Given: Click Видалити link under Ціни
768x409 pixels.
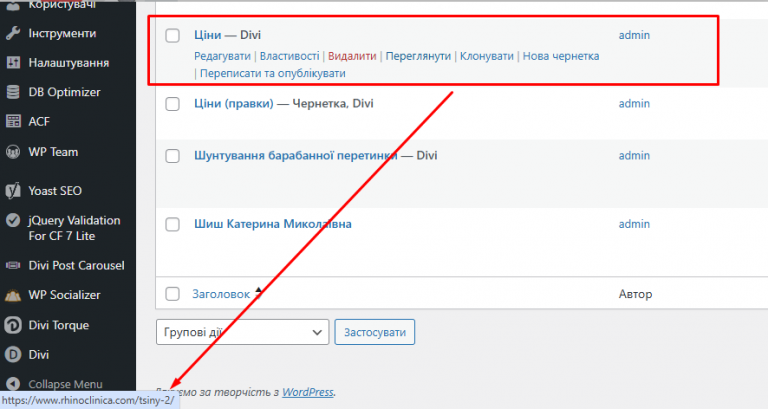Looking at the screenshot, I should (352, 56).
